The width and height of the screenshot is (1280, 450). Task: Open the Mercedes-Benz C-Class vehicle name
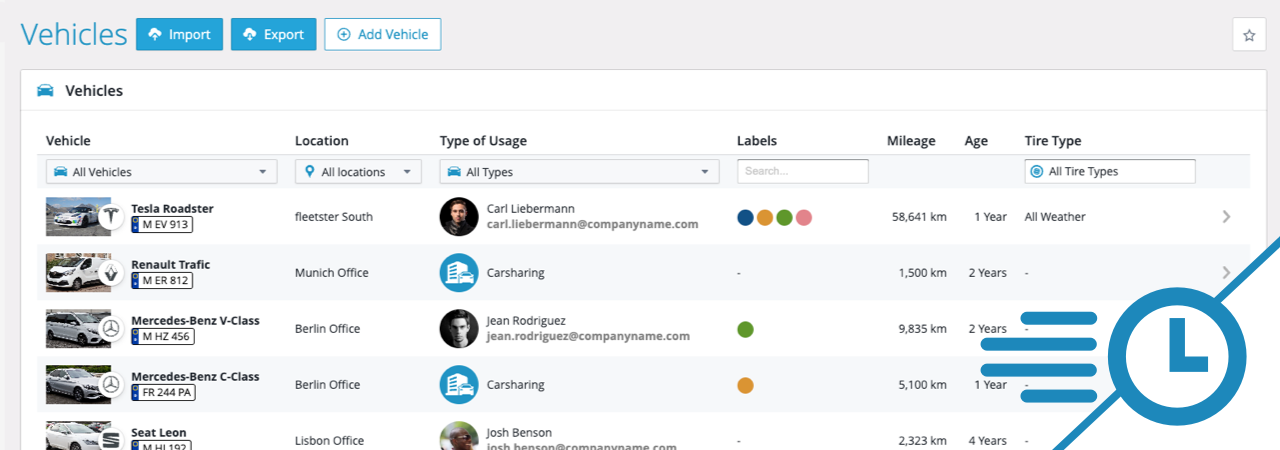coord(195,377)
